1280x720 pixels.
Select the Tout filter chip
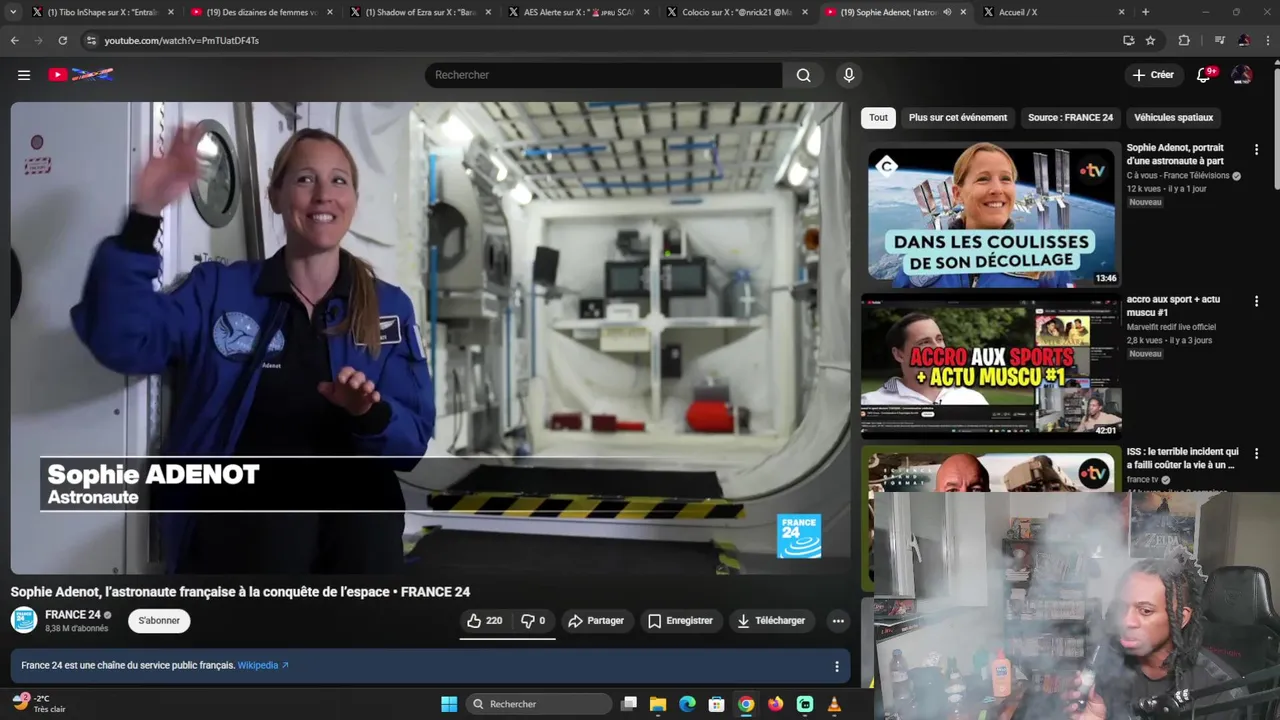tap(878, 118)
